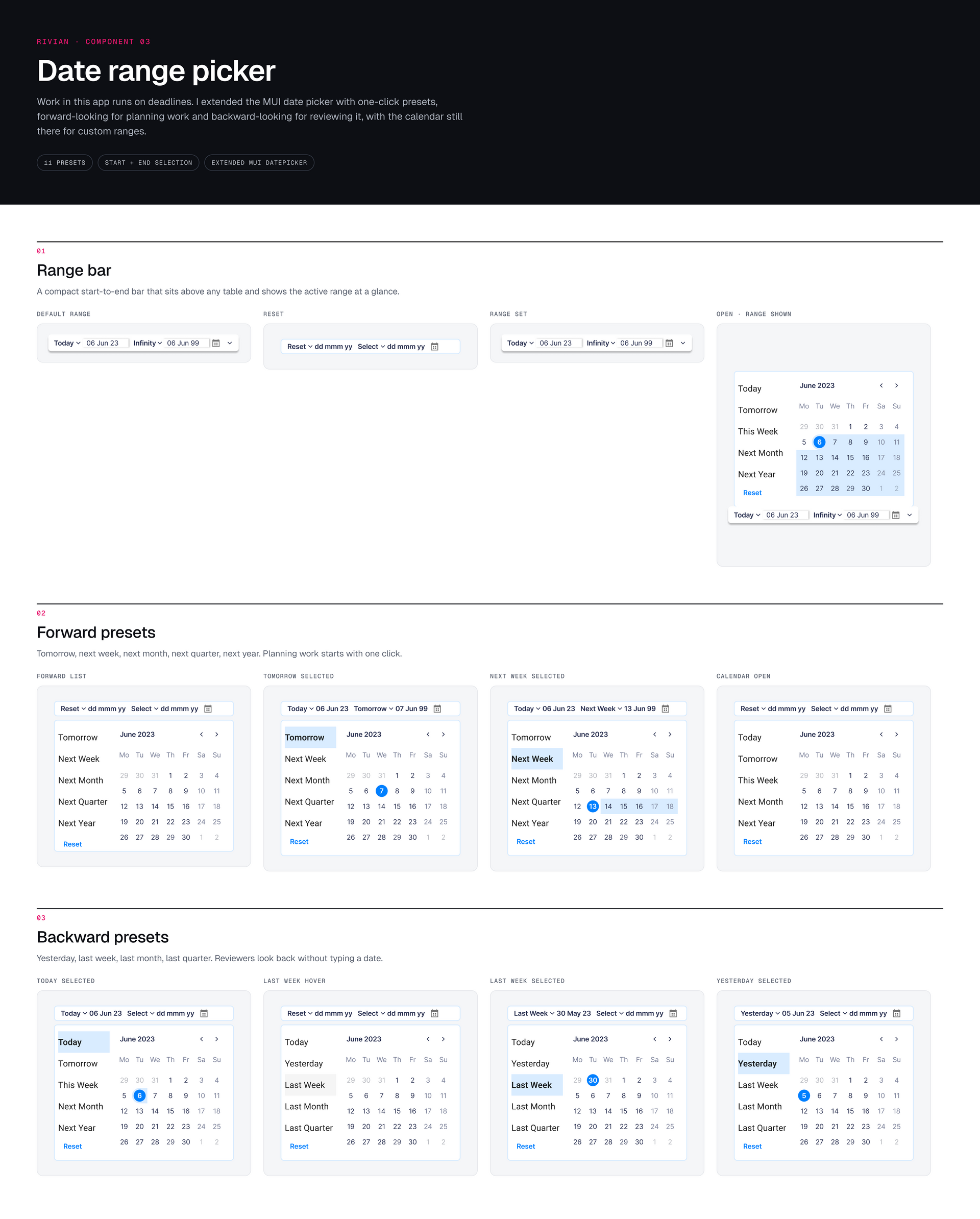Click calendar icon in Calendar Open bar
Viewport: 980px width, 1219px height.
tap(888, 709)
